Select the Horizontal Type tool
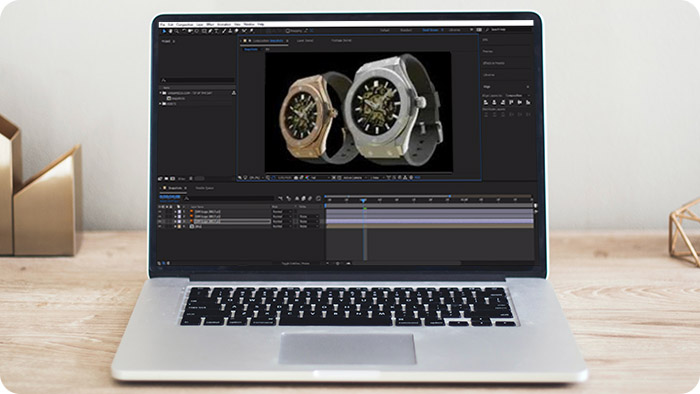The image size is (700, 394). 216,31
